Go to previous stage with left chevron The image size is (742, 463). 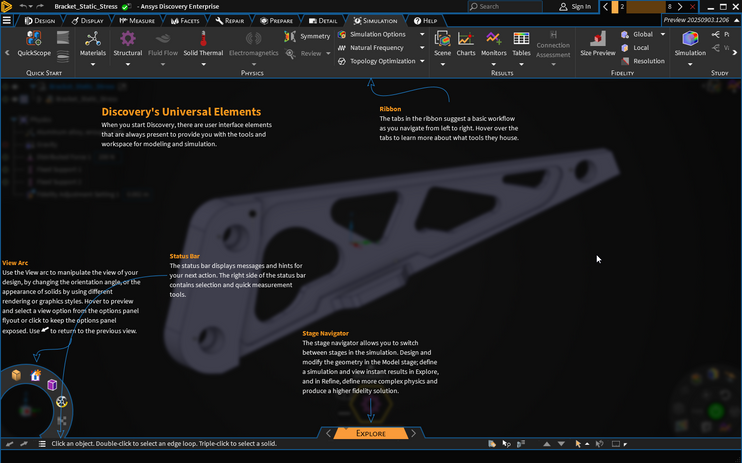[x=328, y=433]
